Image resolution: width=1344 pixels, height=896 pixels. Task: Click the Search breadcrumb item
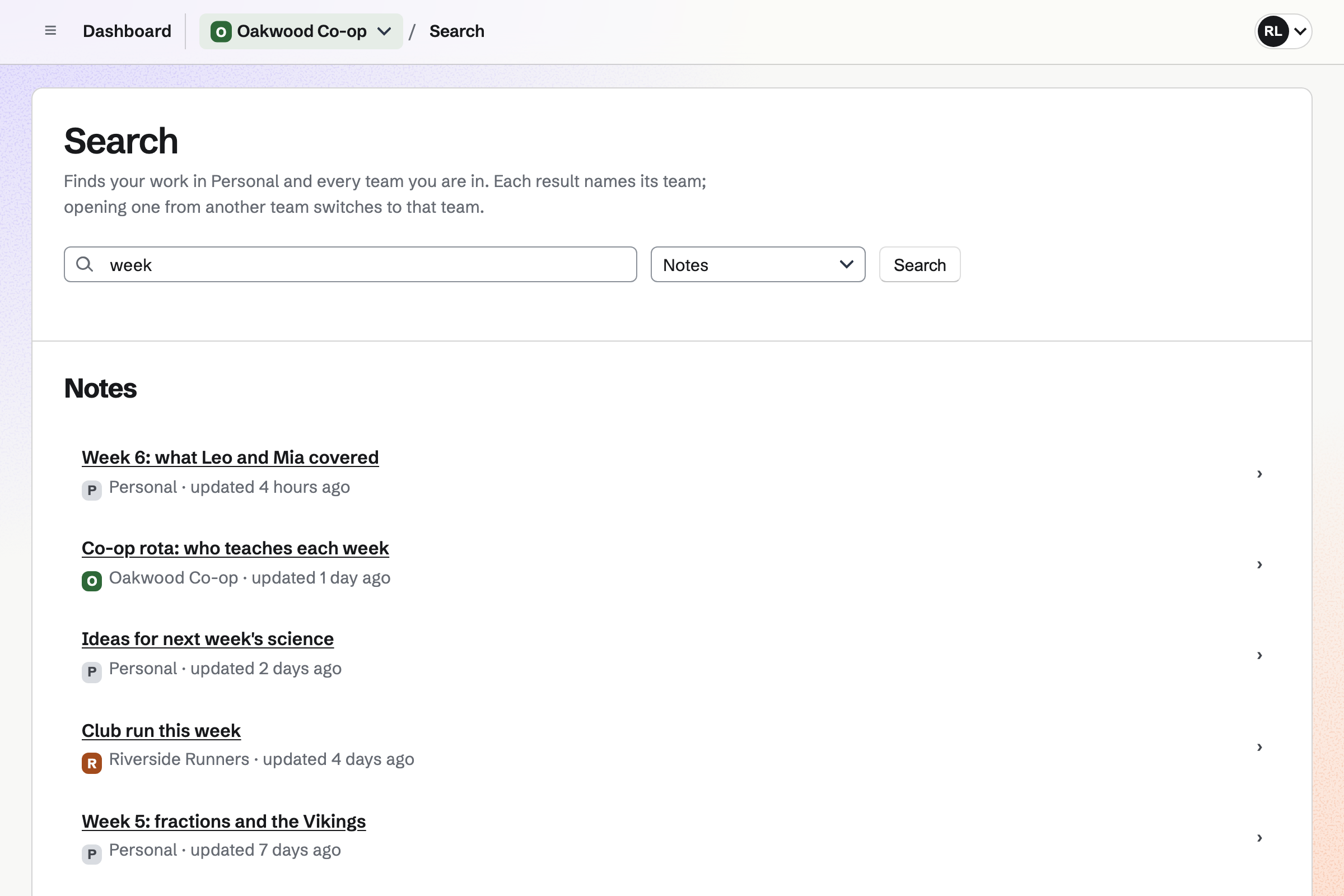point(456,31)
